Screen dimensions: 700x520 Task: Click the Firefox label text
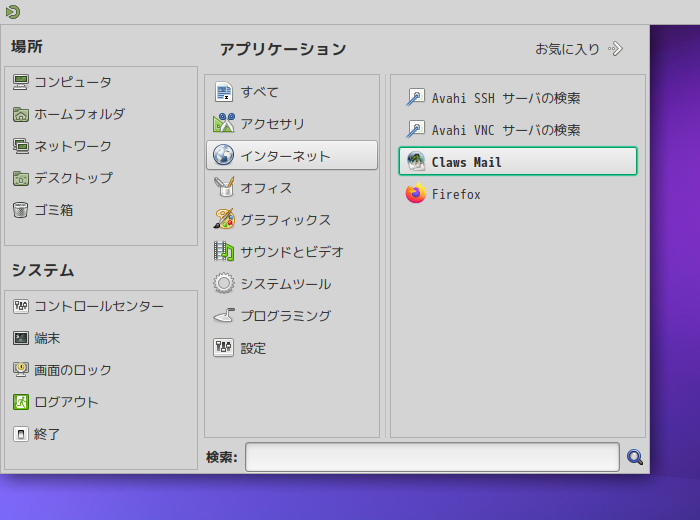(x=456, y=194)
